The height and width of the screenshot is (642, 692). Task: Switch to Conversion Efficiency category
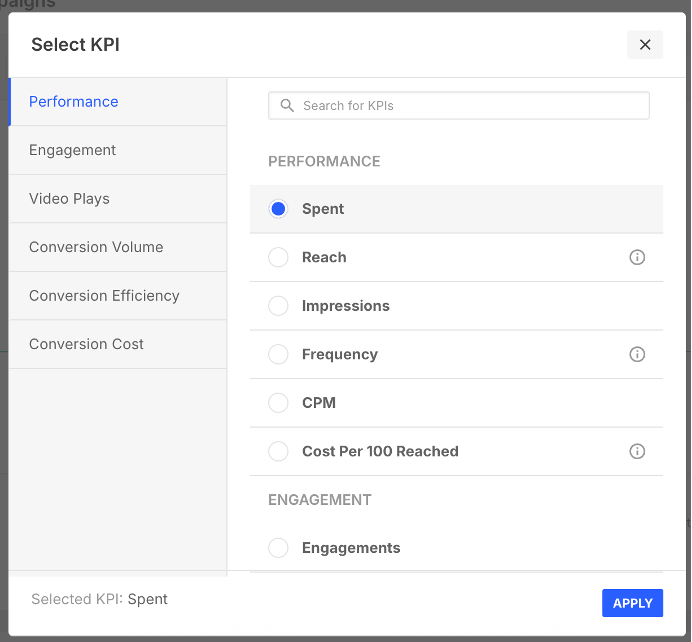coord(118,296)
